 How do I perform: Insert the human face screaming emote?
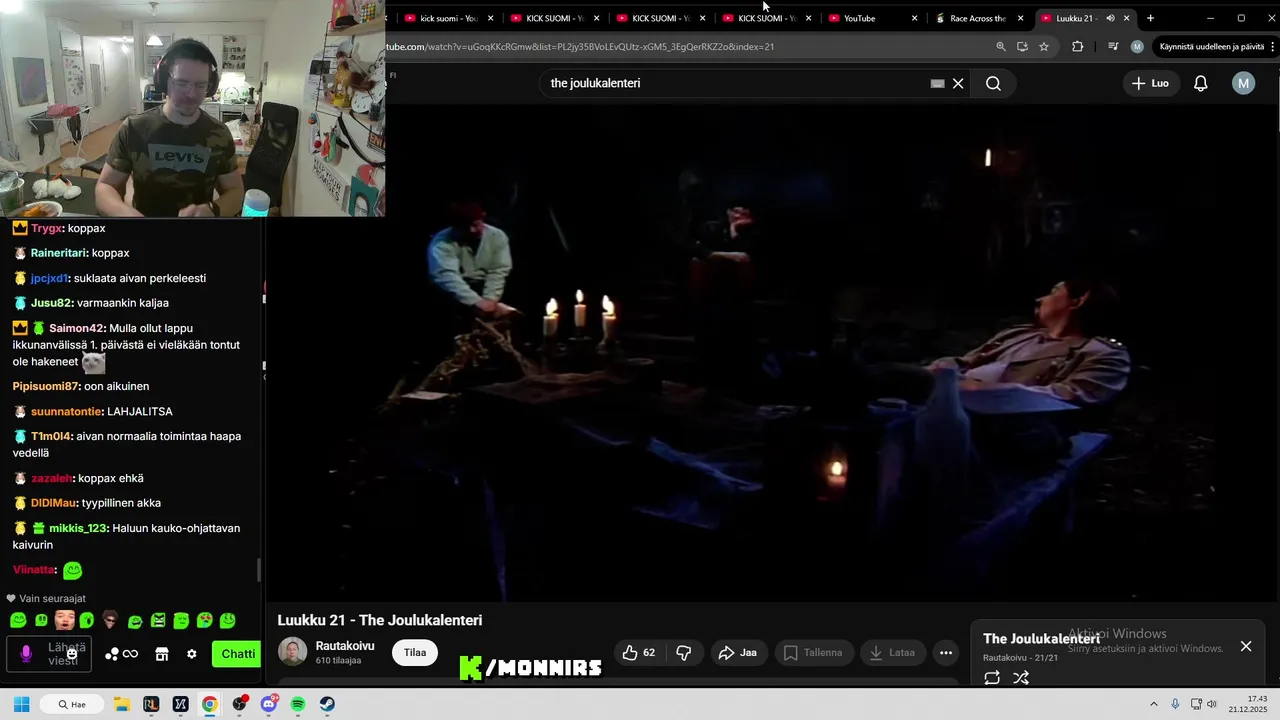coord(64,620)
